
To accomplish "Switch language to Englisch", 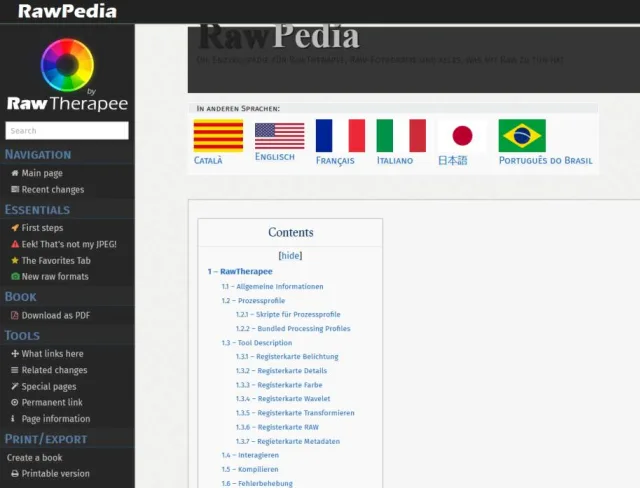I will click(275, 157).
